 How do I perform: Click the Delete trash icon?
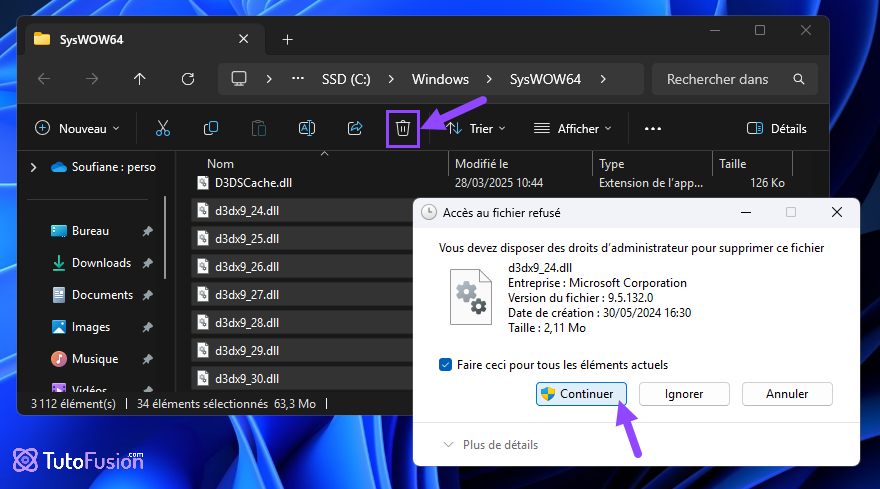(403, 129)
